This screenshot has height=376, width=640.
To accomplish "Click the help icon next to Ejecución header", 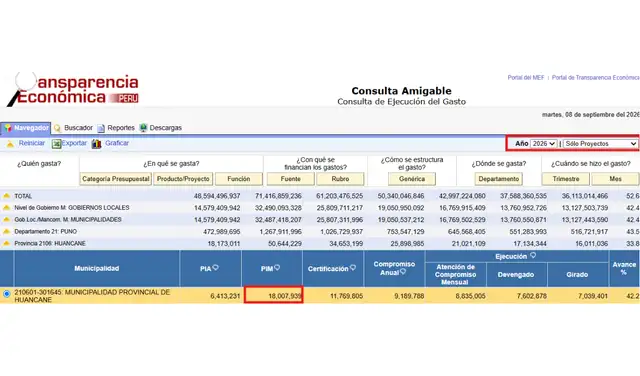I will pos(533,255).
